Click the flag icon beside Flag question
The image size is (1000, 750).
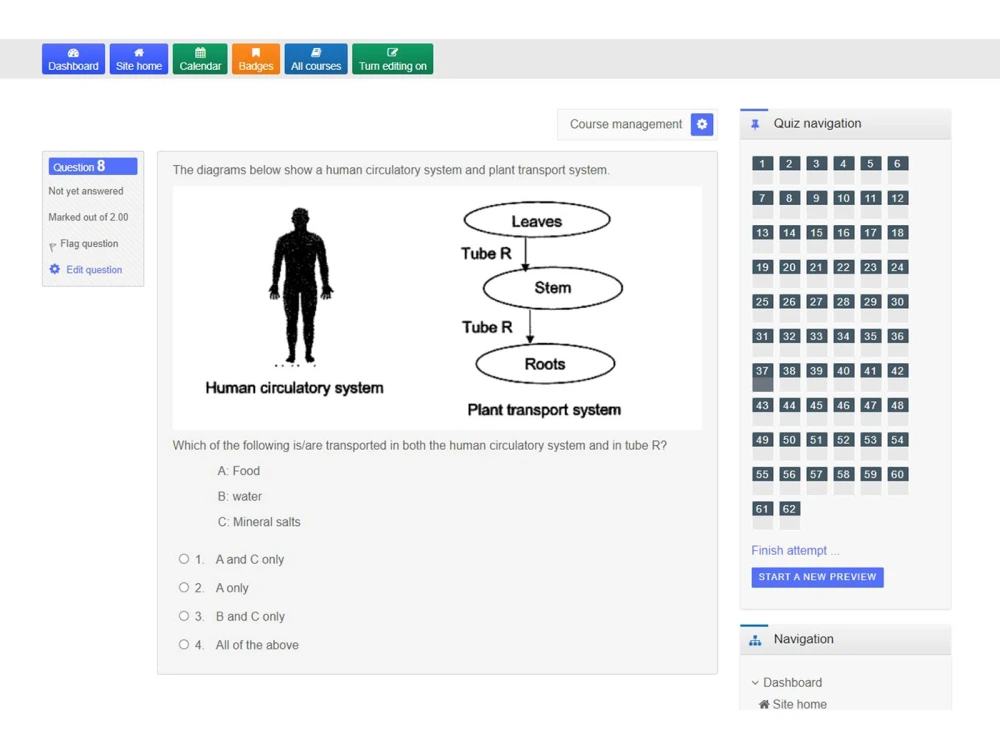(53, 246)
